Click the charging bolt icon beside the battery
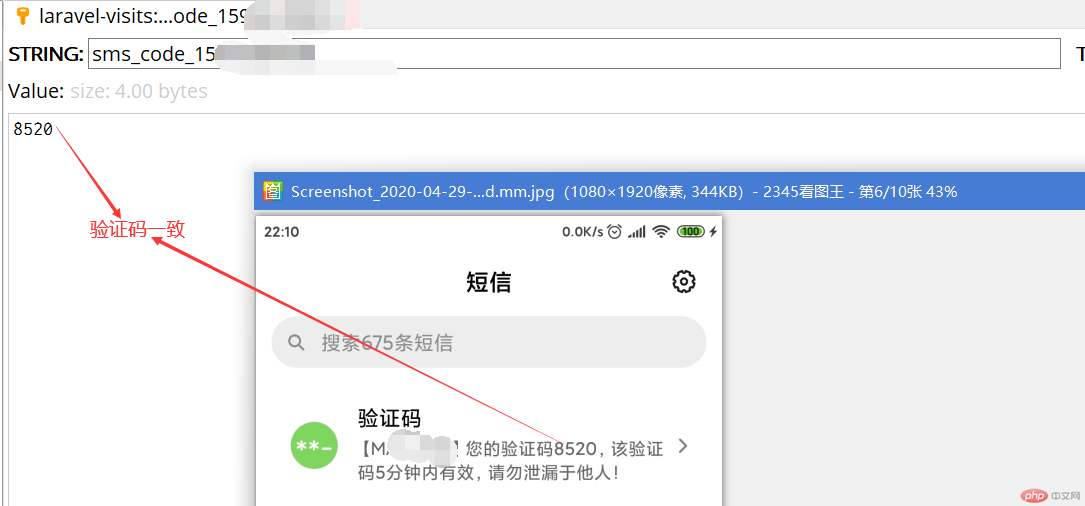This screenshot has height=506, width=1085. click(713, 231)
